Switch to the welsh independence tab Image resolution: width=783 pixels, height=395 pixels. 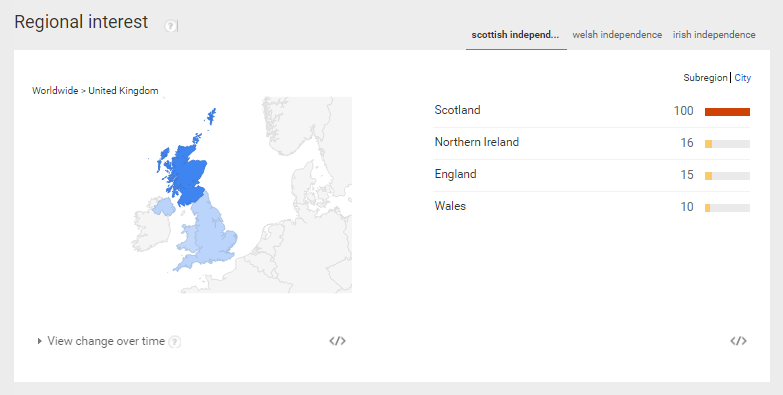617,34
